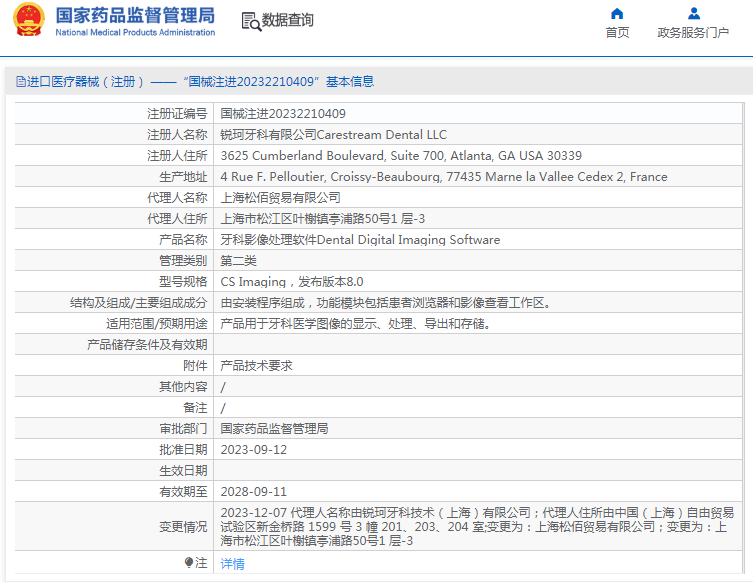Select 国家药品监督管理局 approval department value
This screenshot has width=753, height=582.
274,429
